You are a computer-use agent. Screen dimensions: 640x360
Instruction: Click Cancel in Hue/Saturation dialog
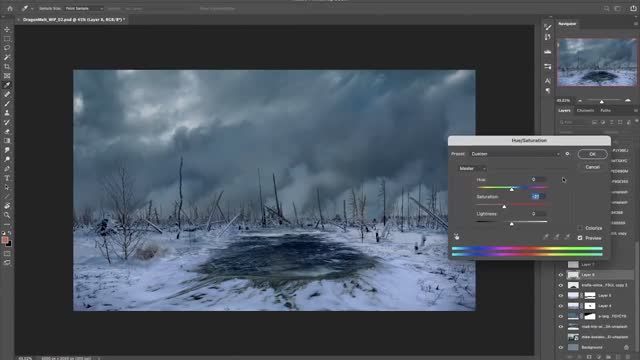(592, 167)
